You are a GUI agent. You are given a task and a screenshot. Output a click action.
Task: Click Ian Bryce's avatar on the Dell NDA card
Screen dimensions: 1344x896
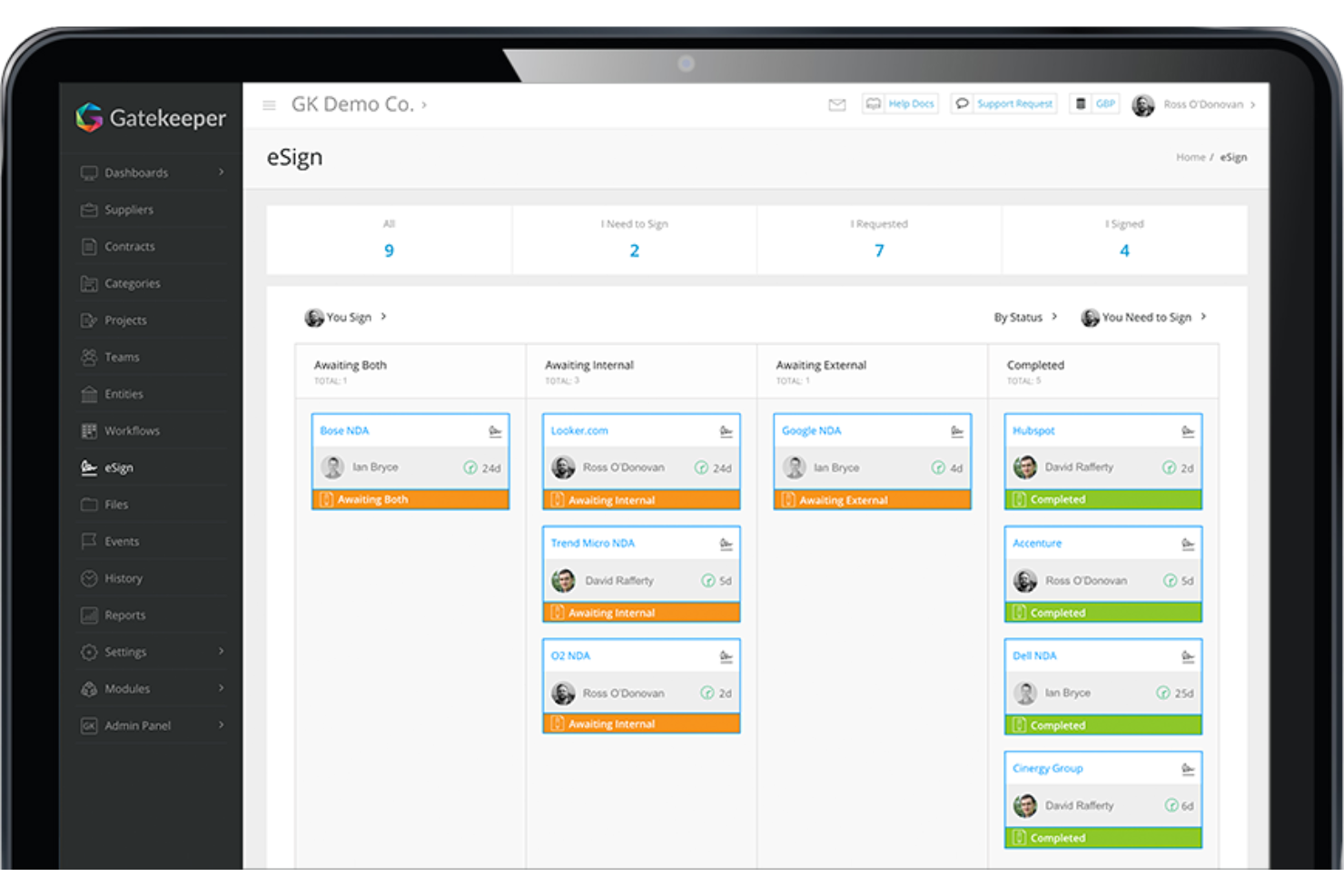pos(1025,693)
